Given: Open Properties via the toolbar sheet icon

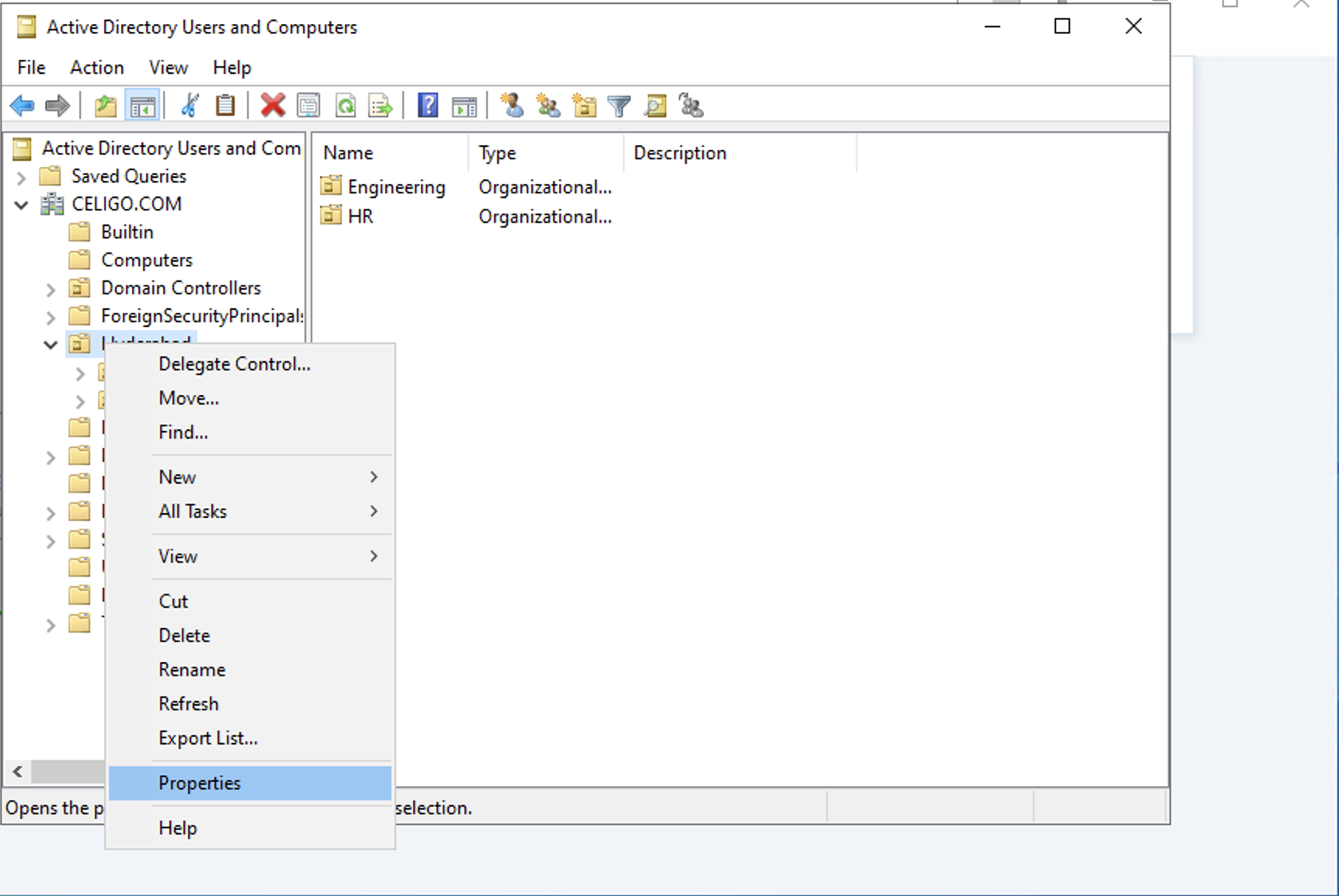Looking at the screenshot, I should tap(308, 106).
